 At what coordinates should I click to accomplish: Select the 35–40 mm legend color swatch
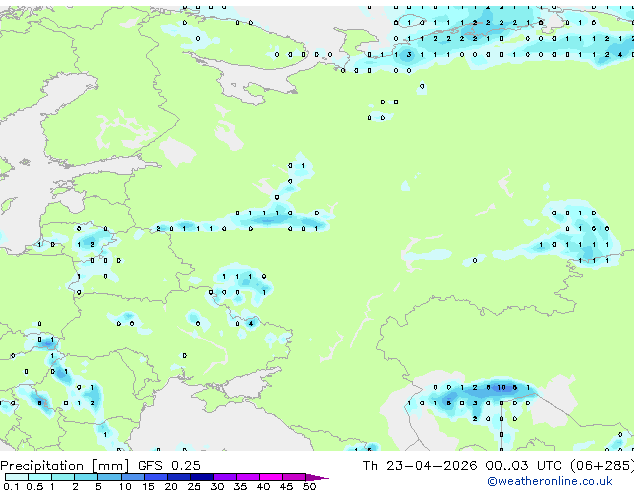click(x=247, y=477)
